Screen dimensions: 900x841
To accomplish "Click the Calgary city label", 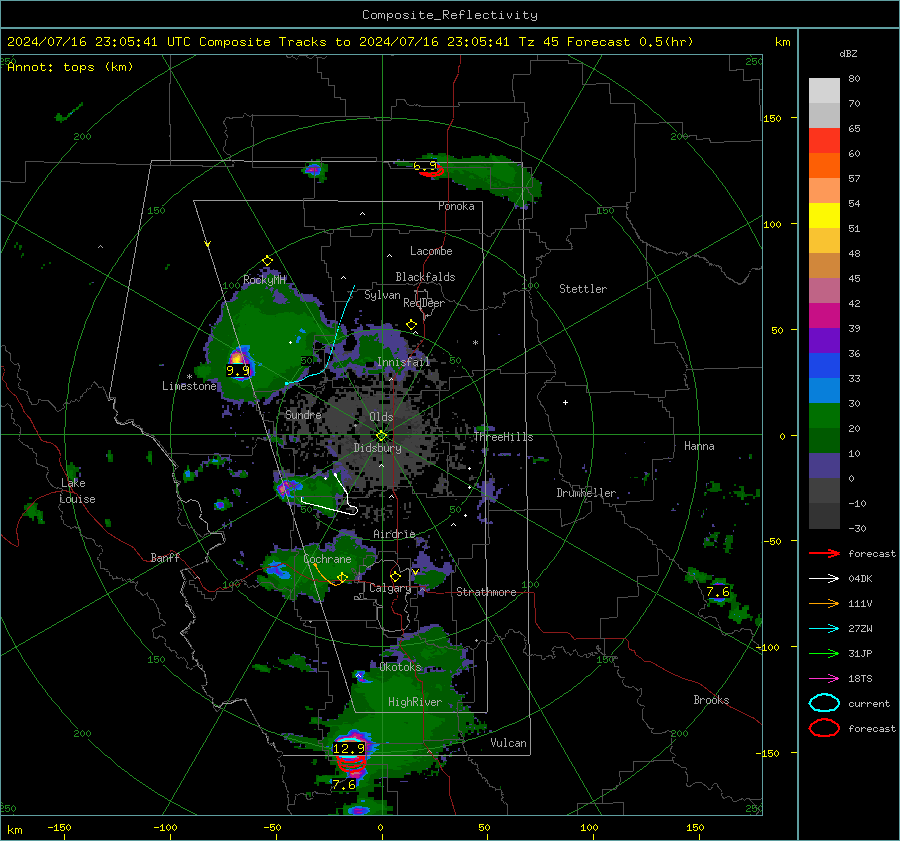I will pos(390,588).
